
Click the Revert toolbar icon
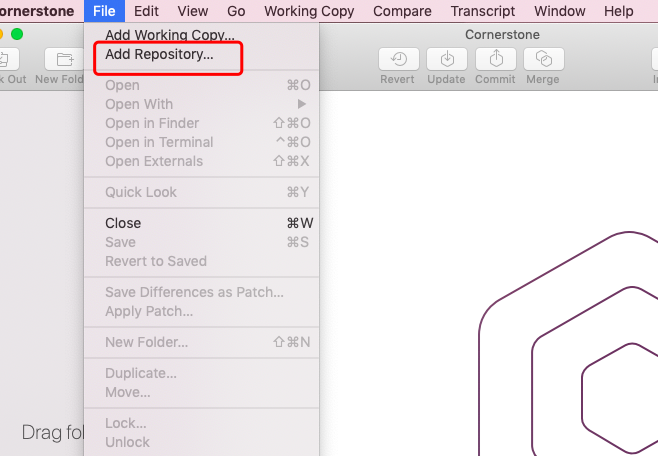[x=399, y=59]
